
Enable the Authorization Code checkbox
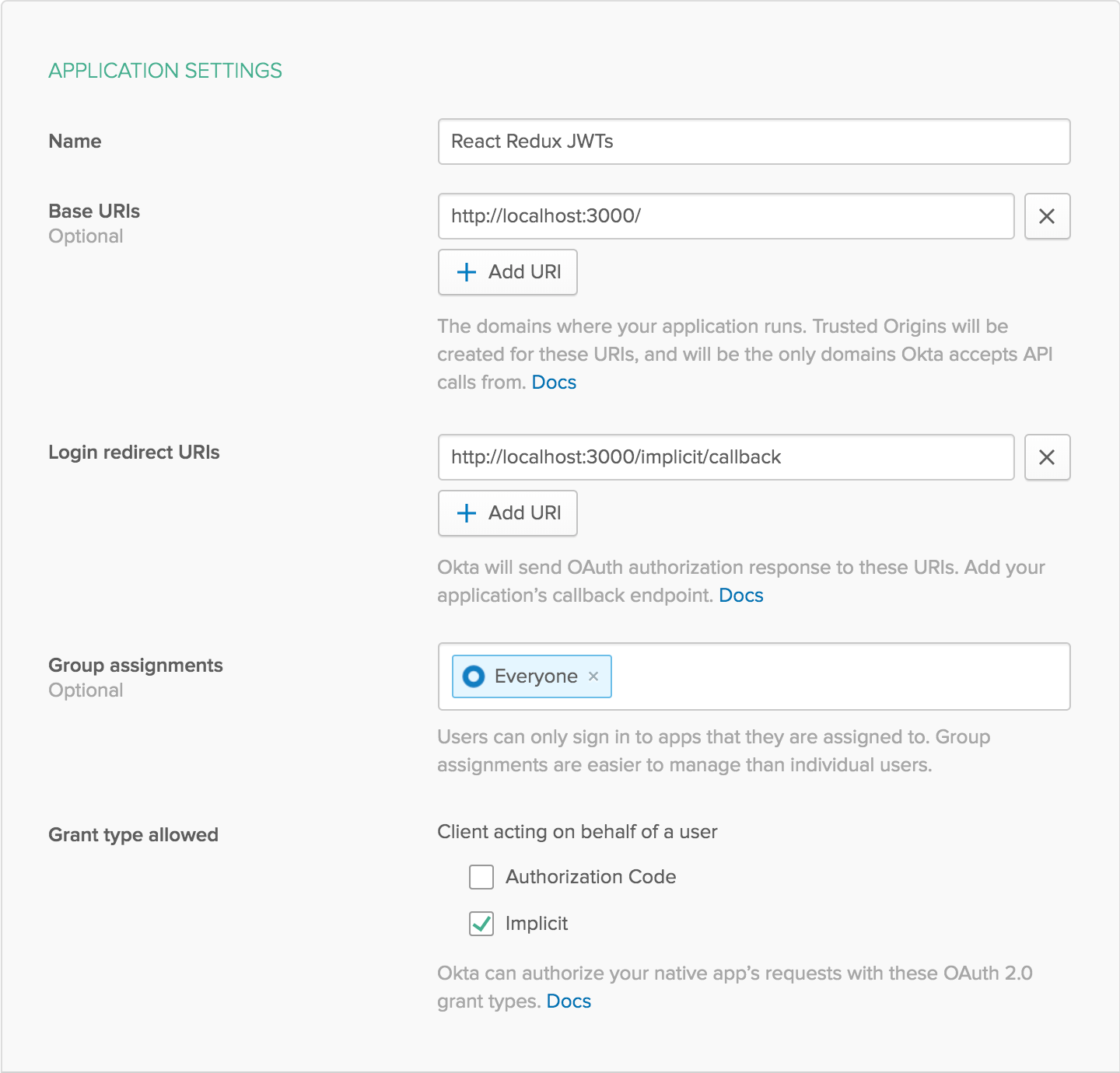click(481, 877)
